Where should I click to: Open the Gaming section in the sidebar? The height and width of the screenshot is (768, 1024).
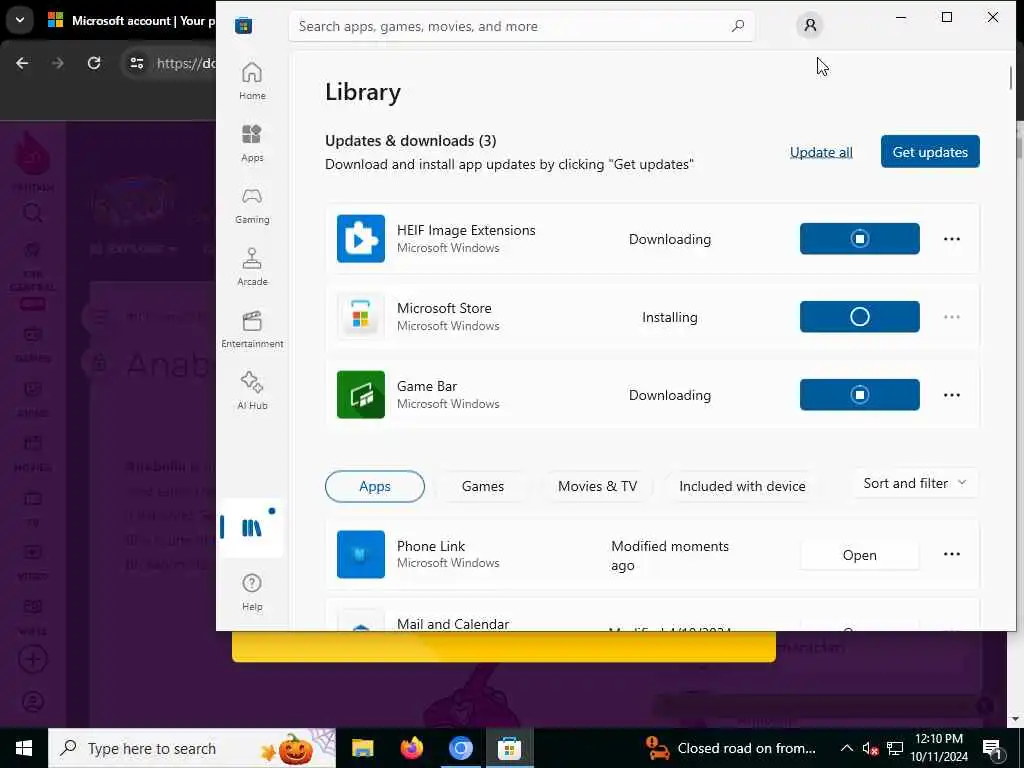pyautogui.click(x=252, y=205)
